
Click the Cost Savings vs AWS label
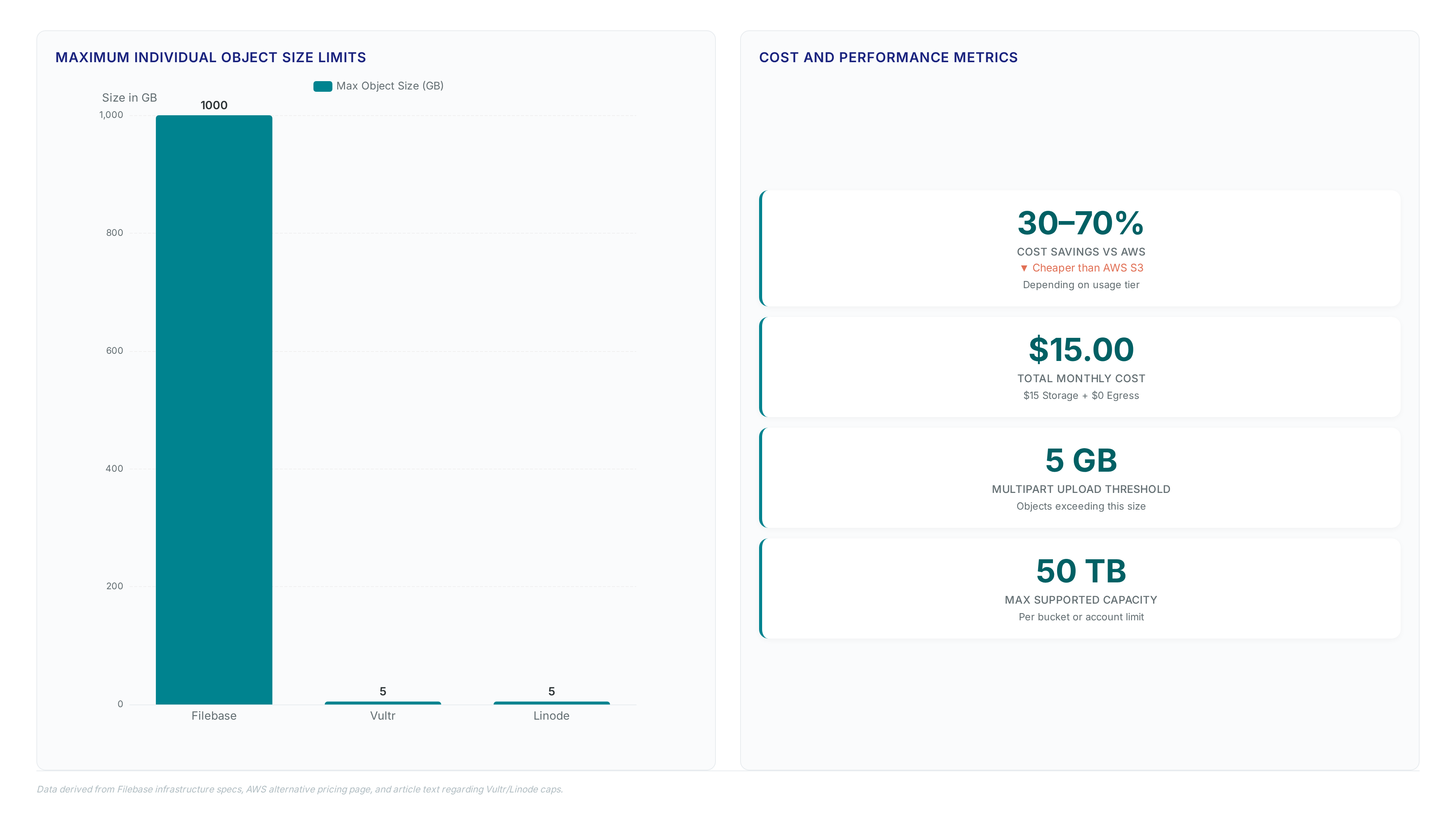click(1081, 252)
